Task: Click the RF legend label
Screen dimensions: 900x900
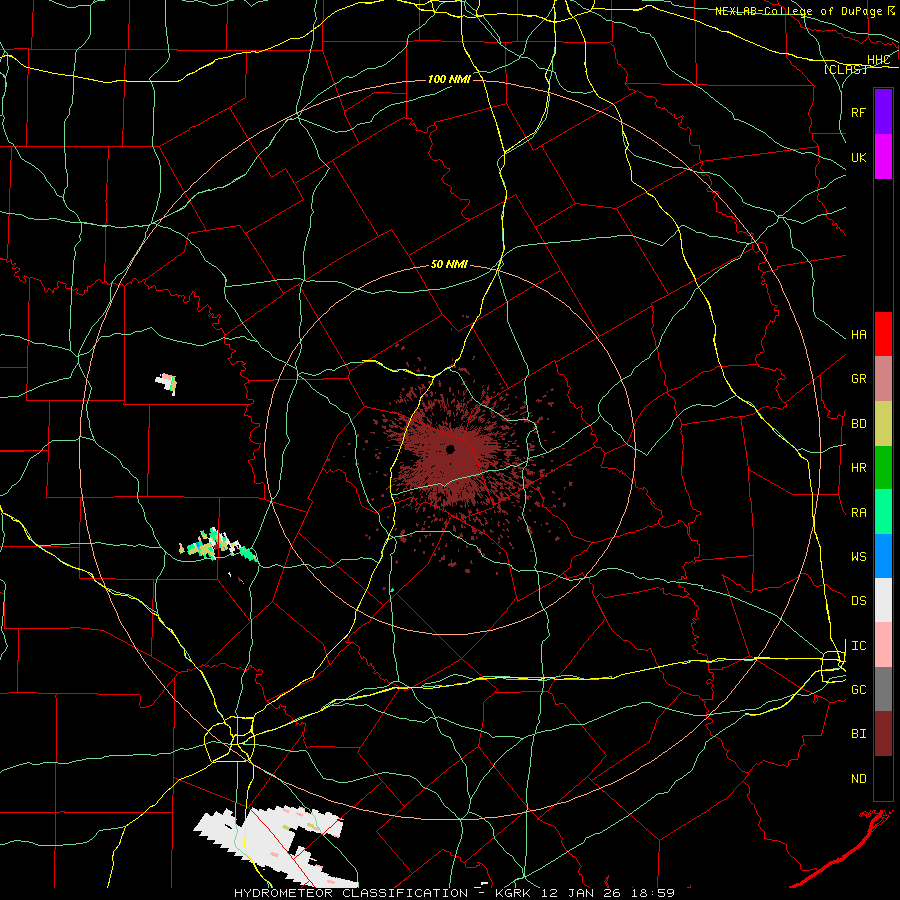Action: [858, 112]
